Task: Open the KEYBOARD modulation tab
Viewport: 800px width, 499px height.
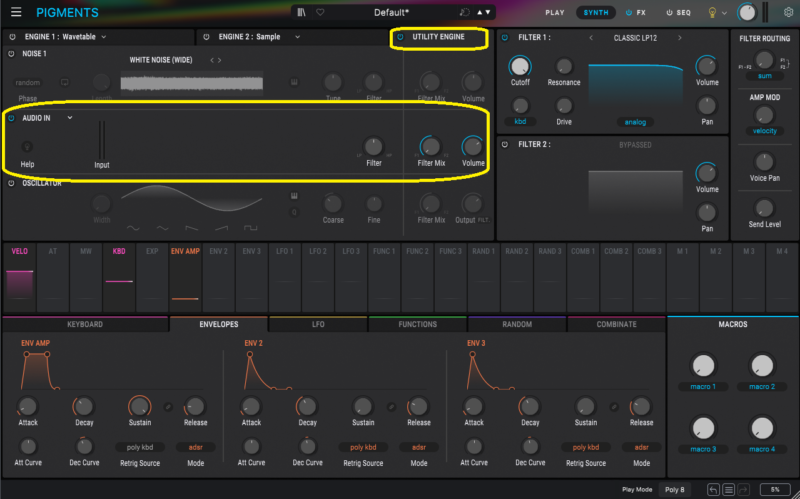Action: pyautogui.click(x=85, y=324)
